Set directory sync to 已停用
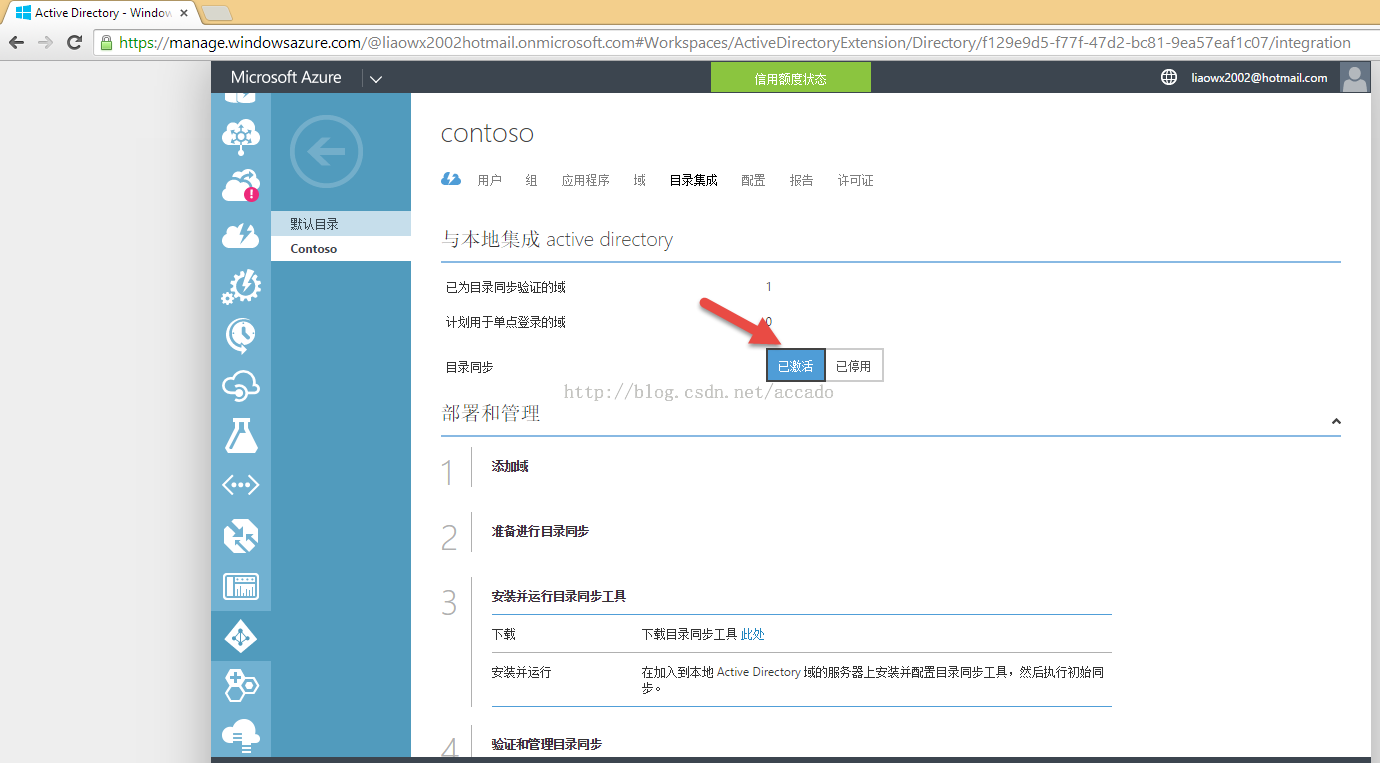The width and height of the screenshot is (1380, 763). point(854,366)
